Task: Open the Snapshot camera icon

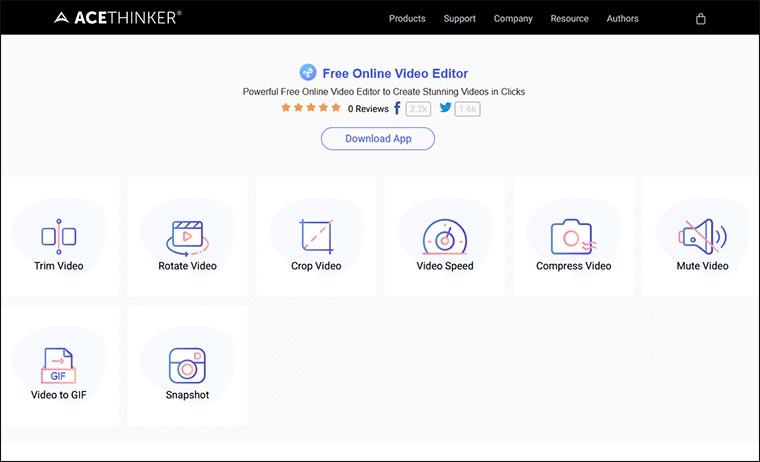Action: (x=187, y=366)
